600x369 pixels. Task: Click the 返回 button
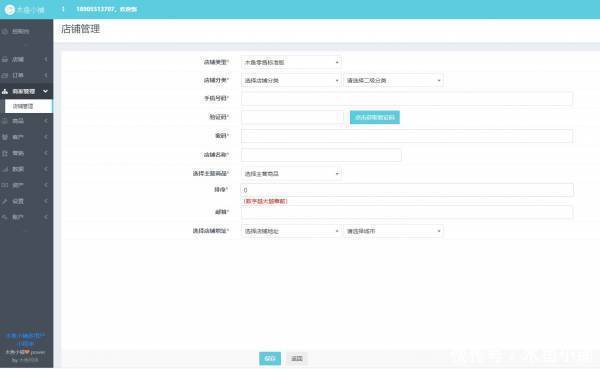pyautogui.click(x=297, y=358)
